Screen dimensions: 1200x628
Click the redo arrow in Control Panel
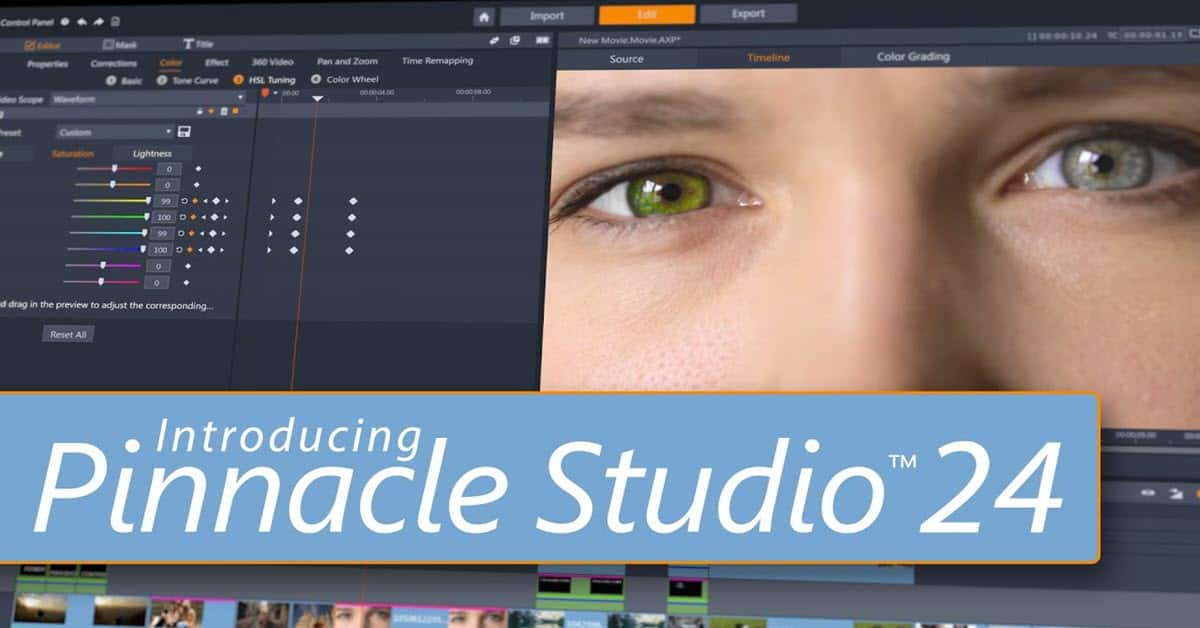coord(98,21)
